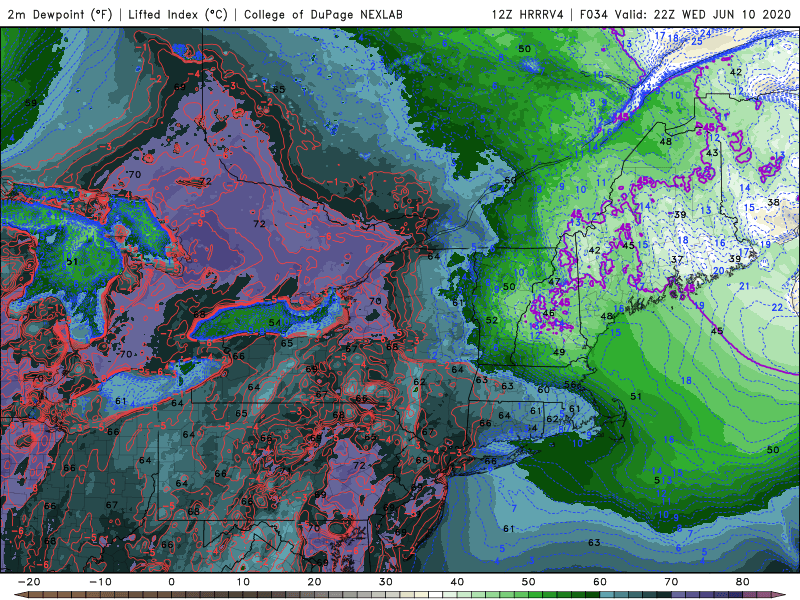Click the 80 tick label on legend scale
Screen dimensions: 800x600
click(x=743, y=582)
